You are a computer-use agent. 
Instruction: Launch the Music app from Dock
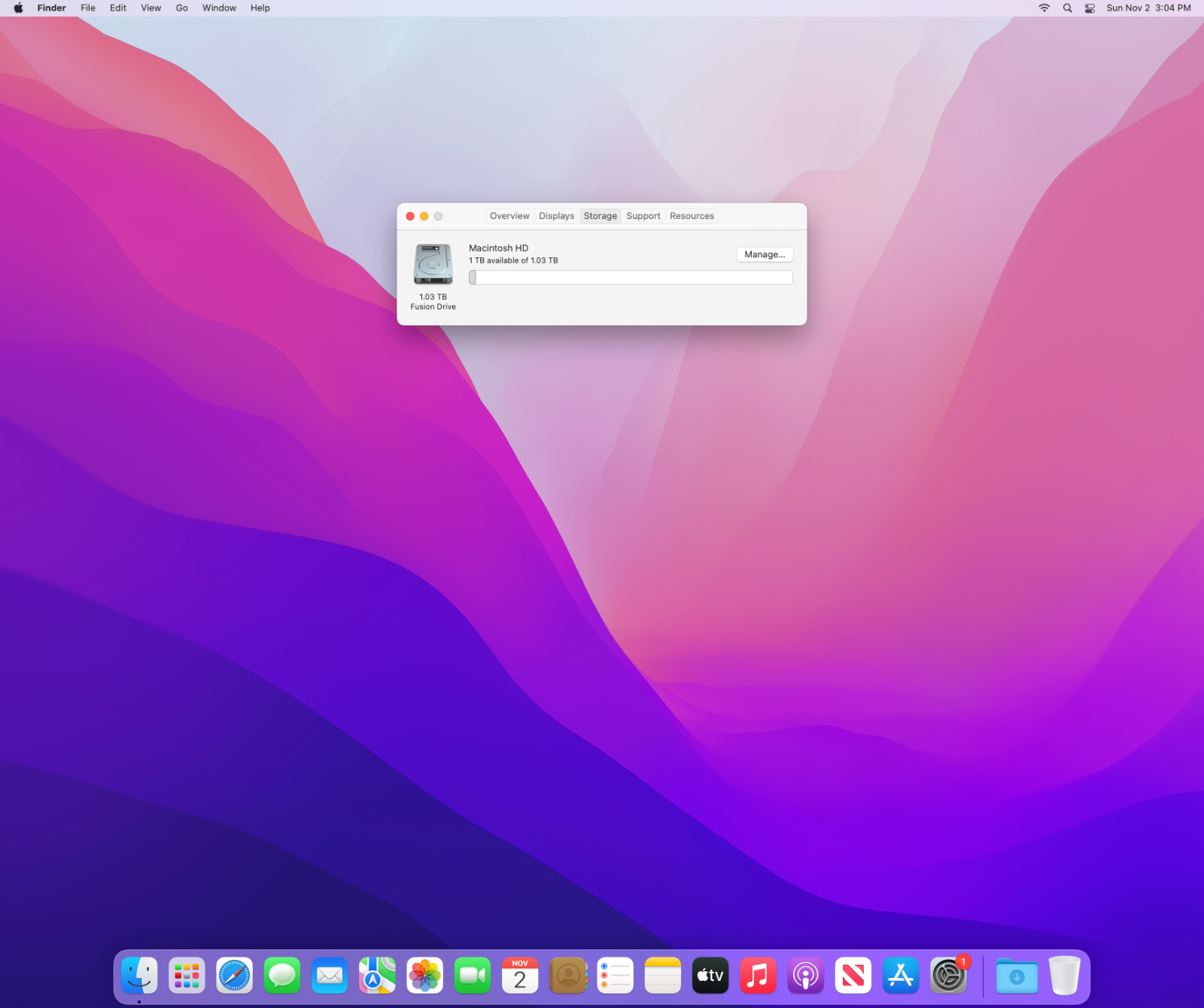pos(758,976)
